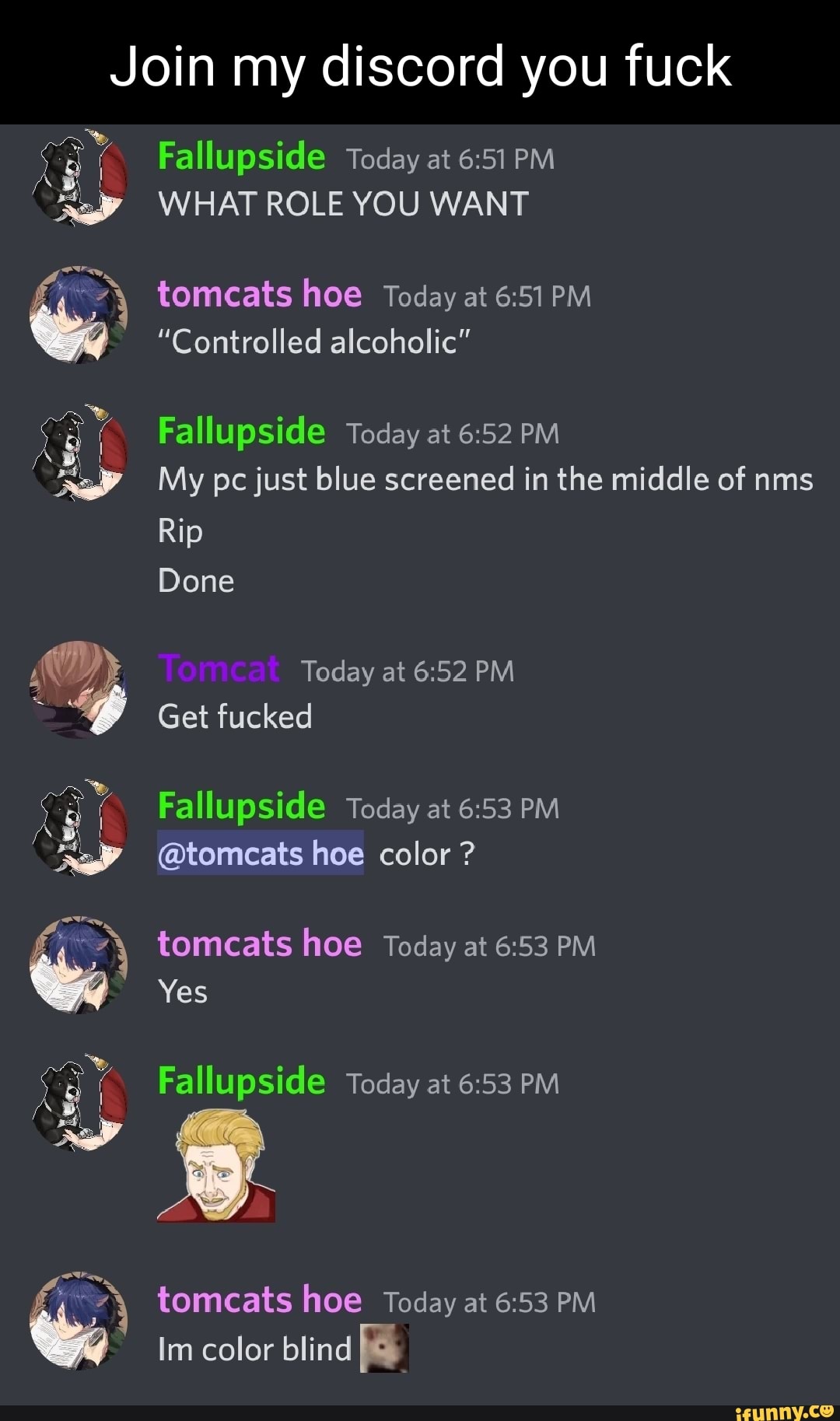Image resolution: width=840 pixels, height=1421 pixels.
Task: Click the "Get fucked" message text
Action: [235, 716]
